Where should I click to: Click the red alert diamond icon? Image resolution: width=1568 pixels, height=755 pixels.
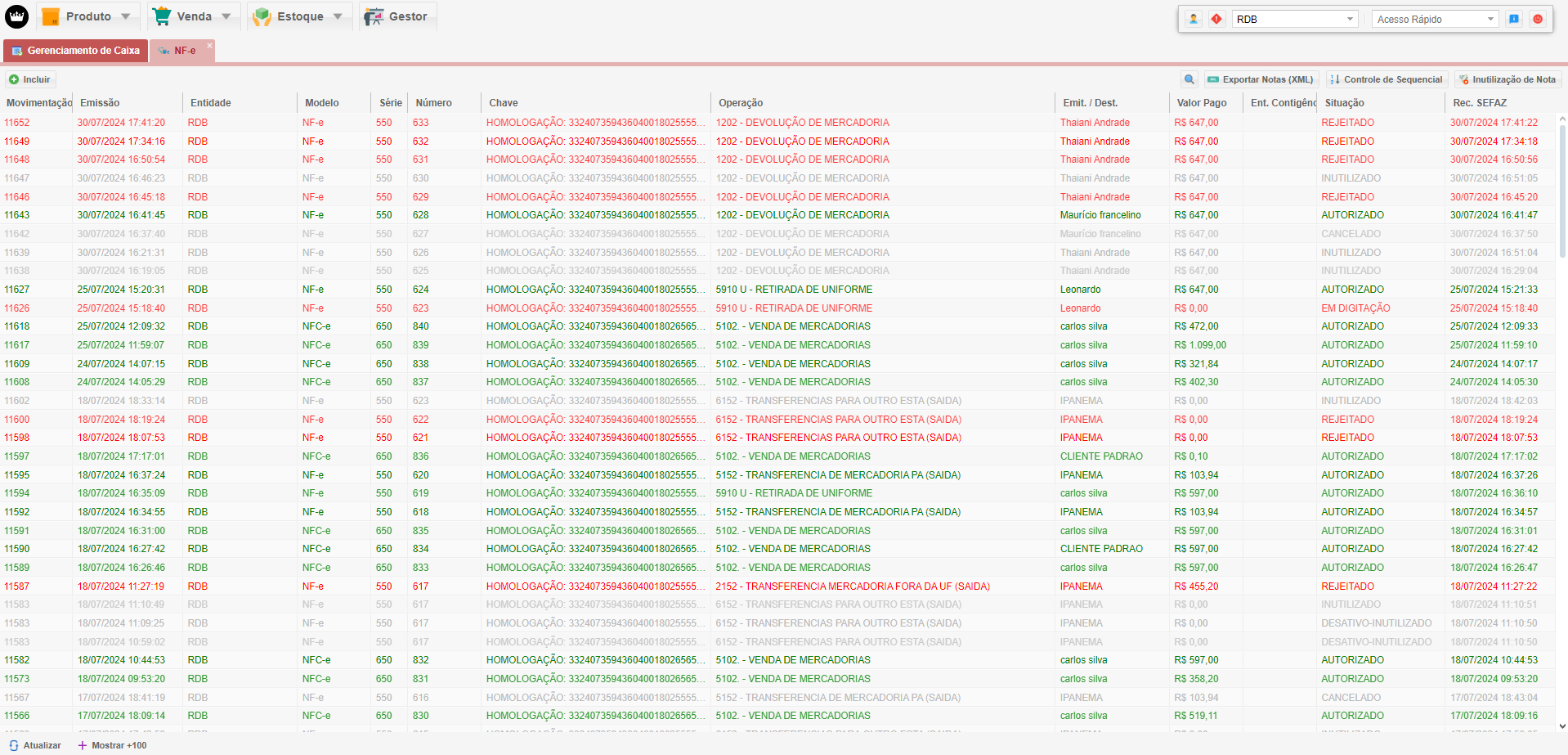point(1216,19)
